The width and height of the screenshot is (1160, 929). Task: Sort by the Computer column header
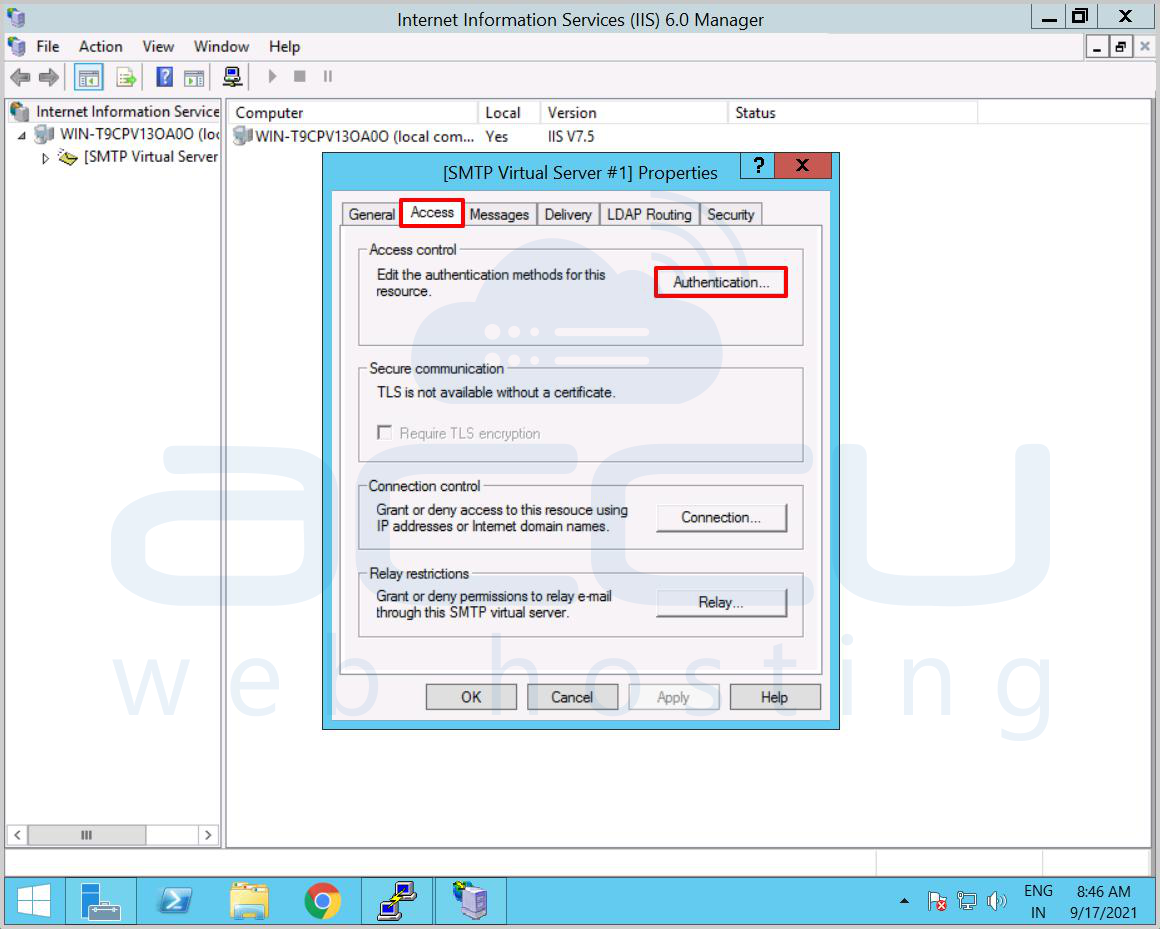pyautogui.click(x=352, y=112)
